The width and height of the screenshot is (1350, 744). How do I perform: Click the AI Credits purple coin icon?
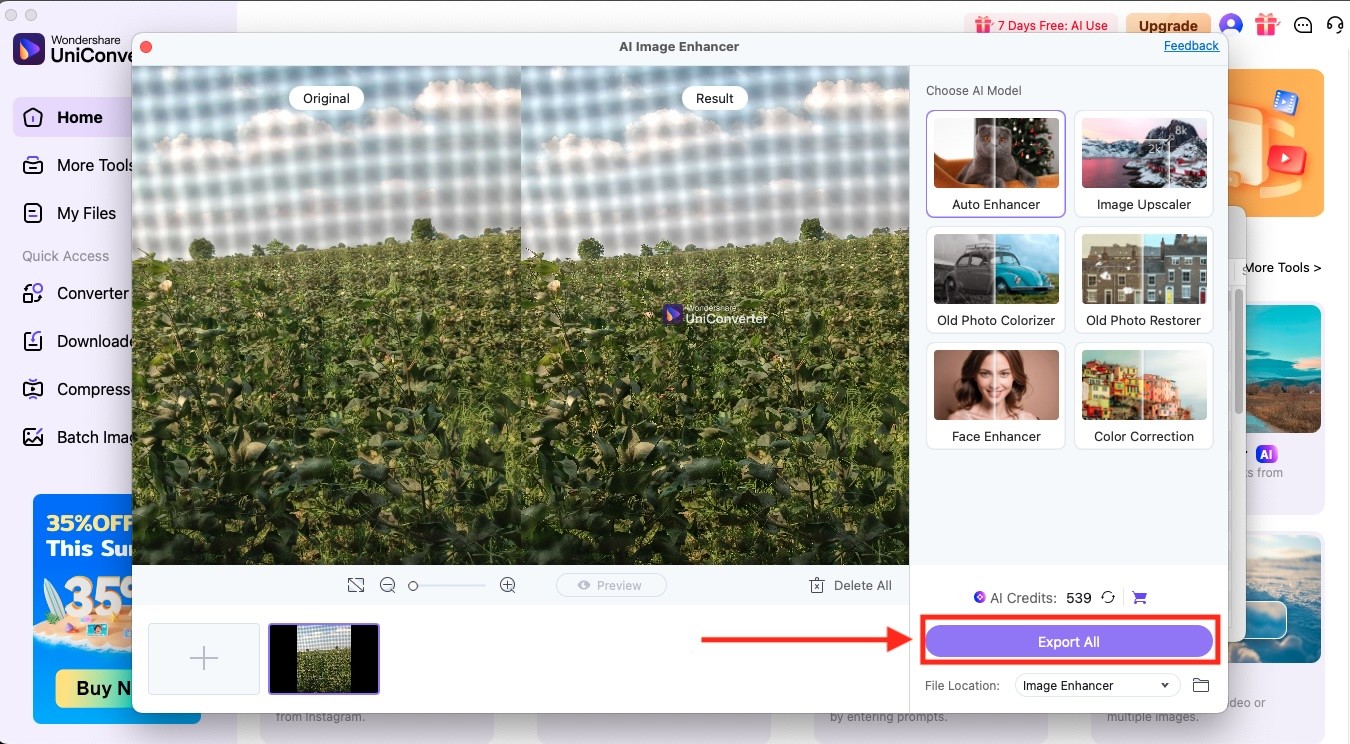click(x=980, y=597)
